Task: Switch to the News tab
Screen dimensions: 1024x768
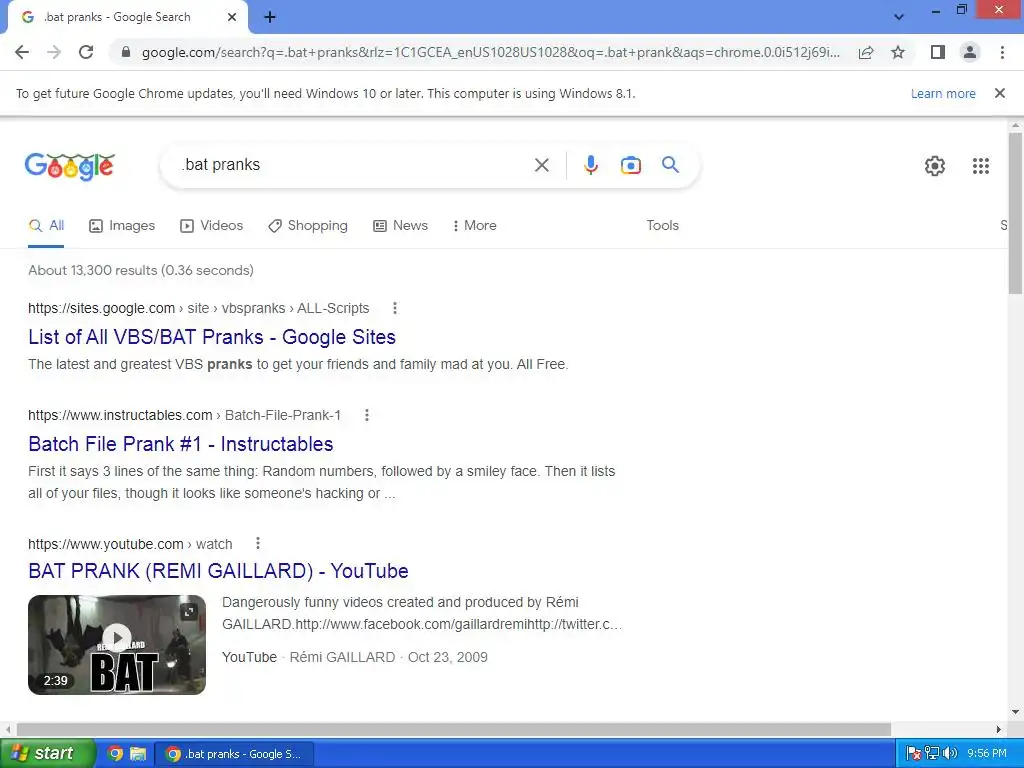Action: [401, 226]
